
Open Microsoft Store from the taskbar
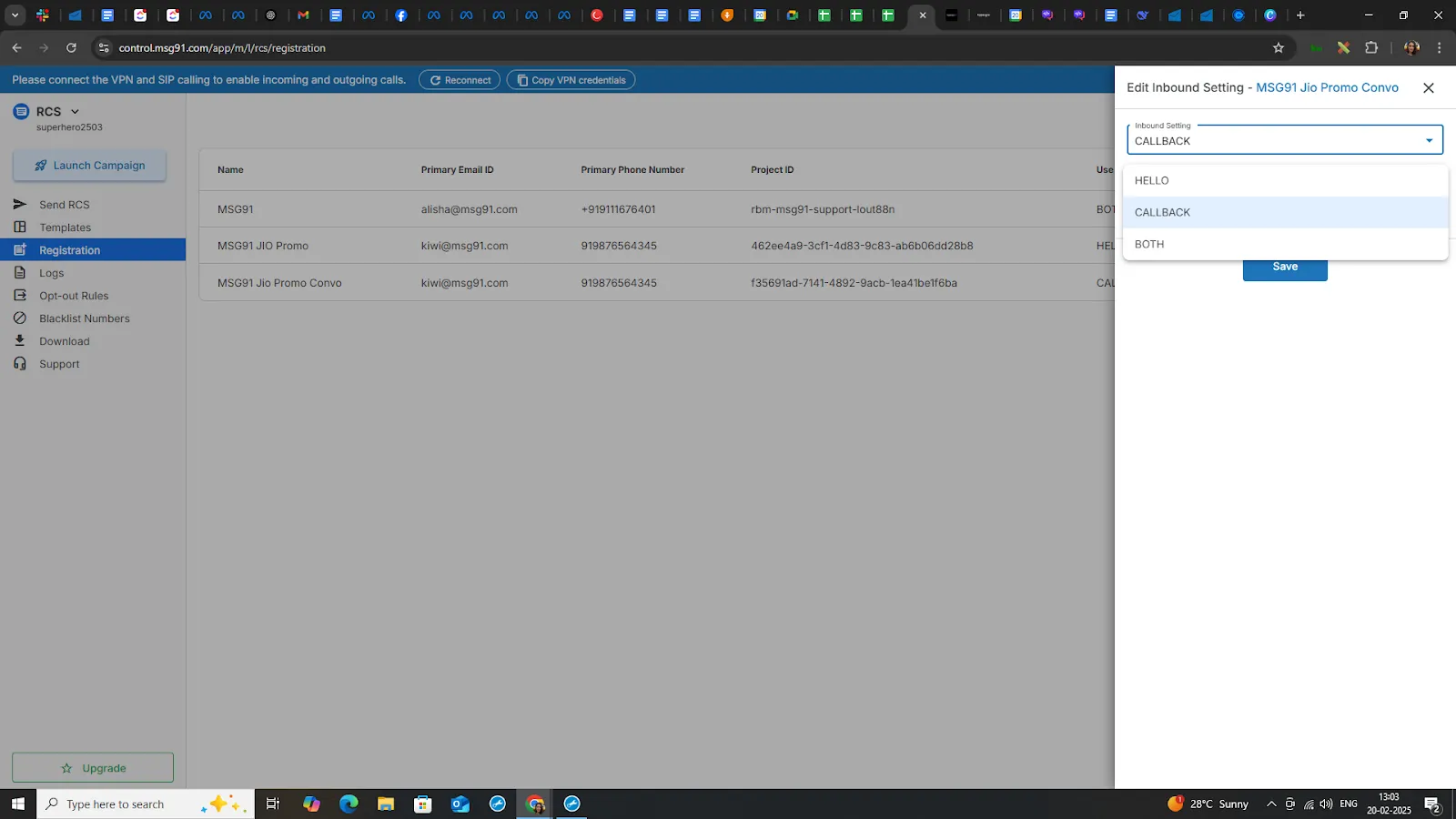pyautogui.click(x=423, y=804)
